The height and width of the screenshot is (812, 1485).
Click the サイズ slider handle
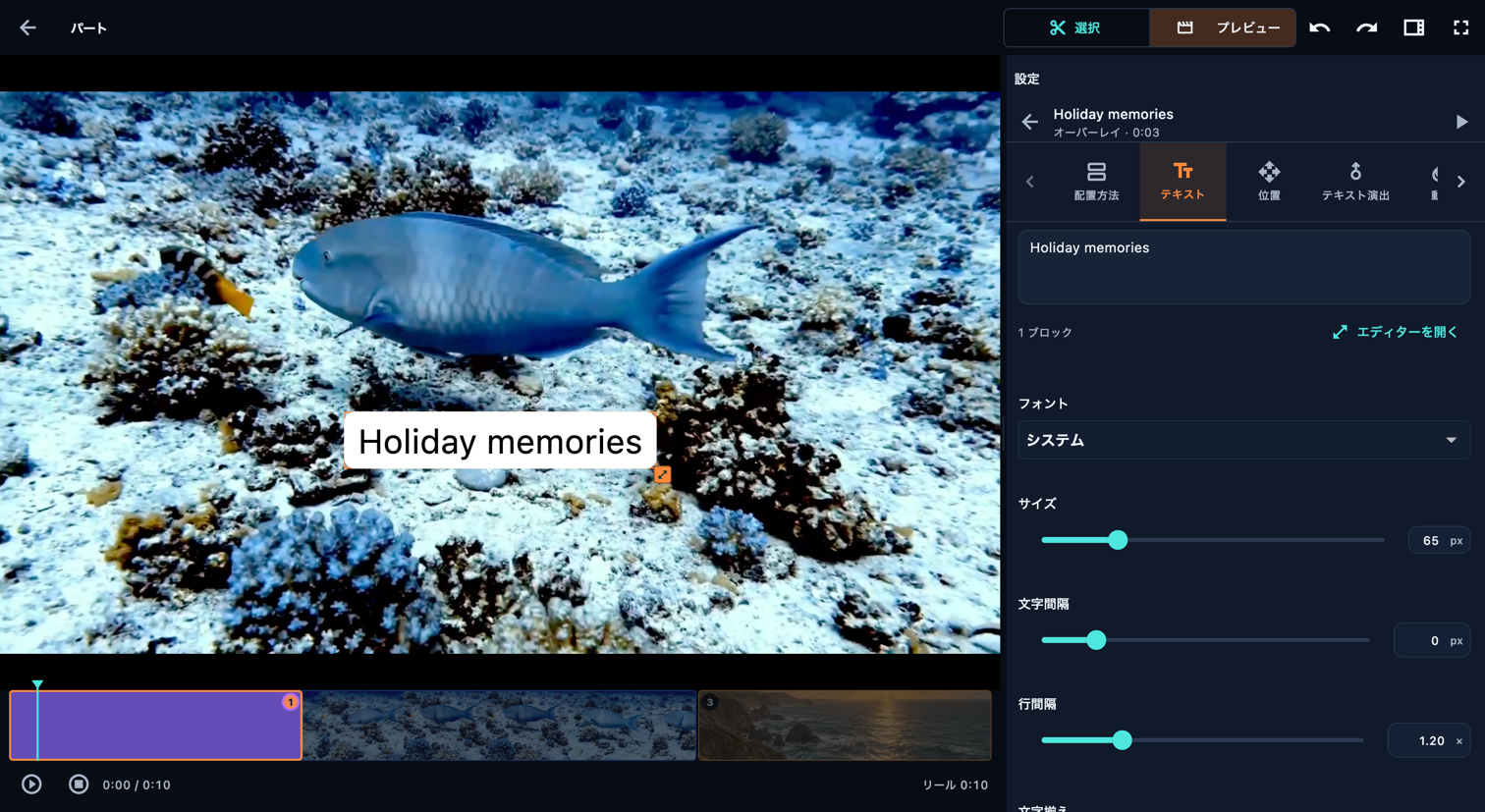pos(1118,540)
